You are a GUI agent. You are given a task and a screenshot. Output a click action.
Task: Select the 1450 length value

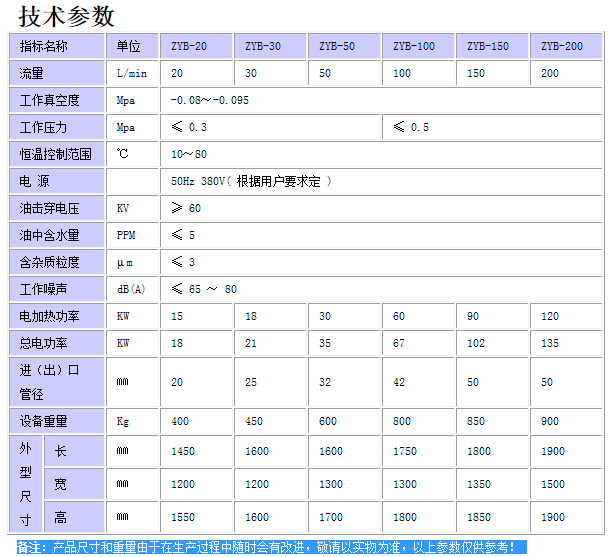click(184, 452)
